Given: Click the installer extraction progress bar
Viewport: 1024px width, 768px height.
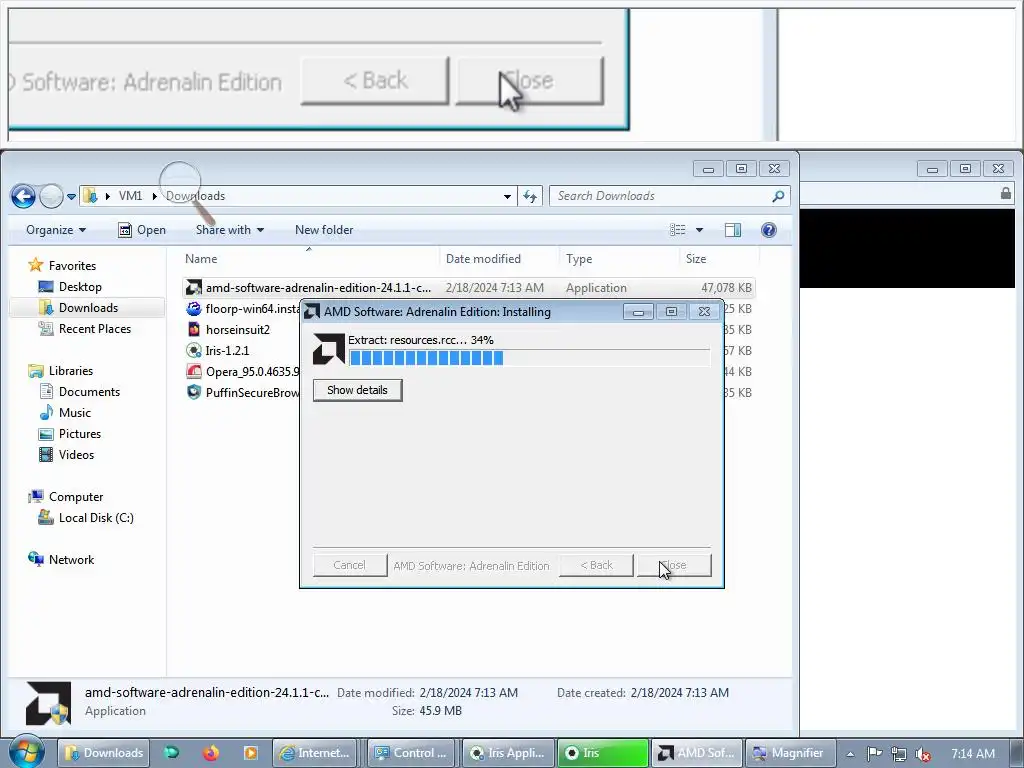Looking at the screenshot, I should pos(529,358).
